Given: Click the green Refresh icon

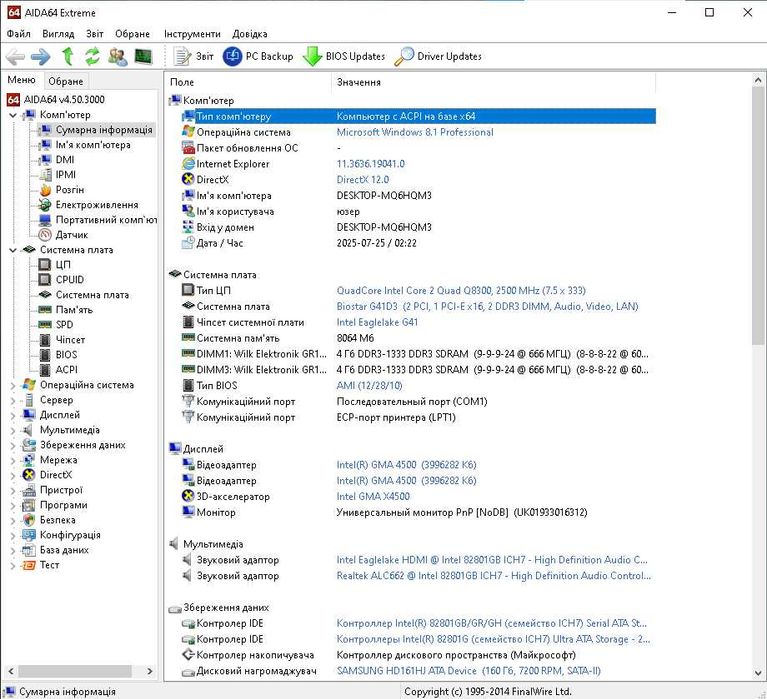Looking at the screenshot, I should tap(92, 56).
